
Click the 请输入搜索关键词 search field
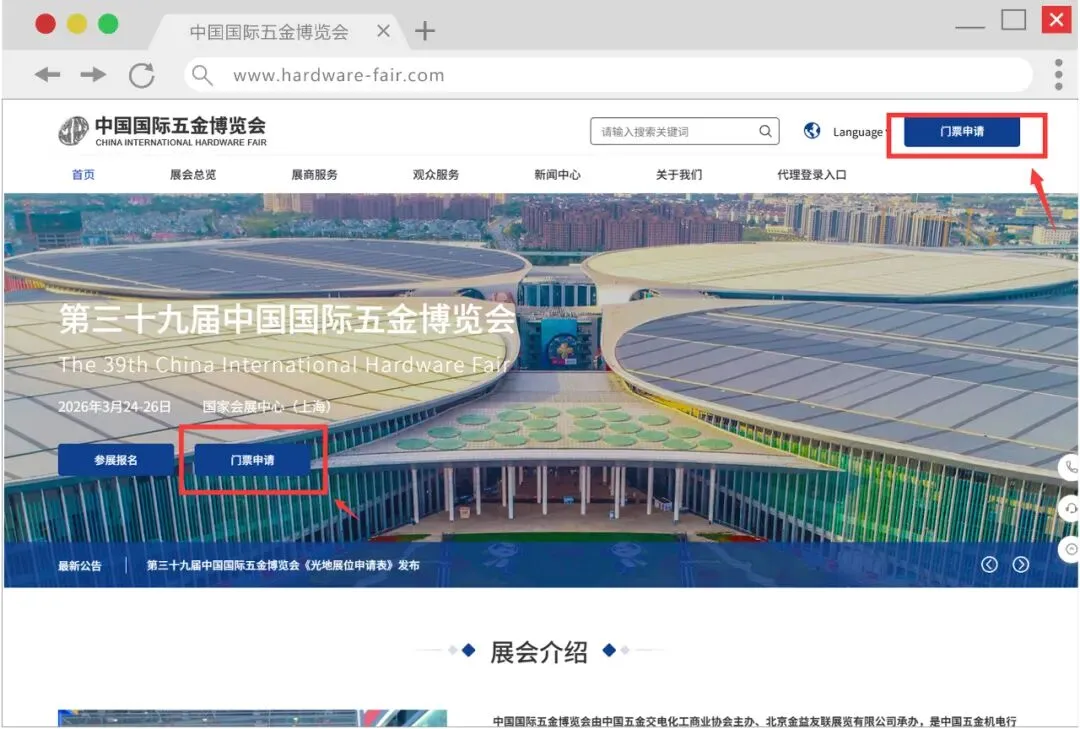click(672, 131)
